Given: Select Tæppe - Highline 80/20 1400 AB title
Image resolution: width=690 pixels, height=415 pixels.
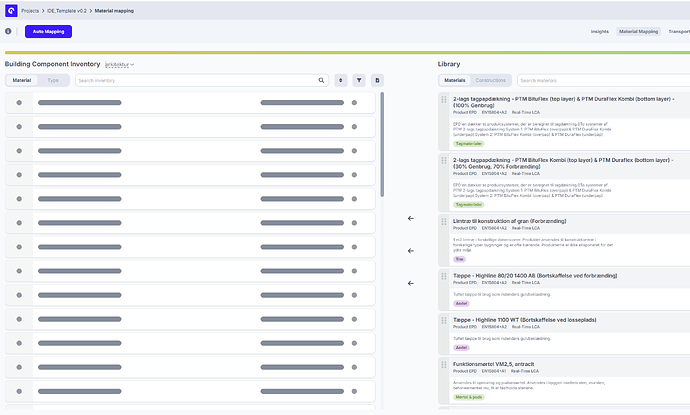Looking at the screenshot, I should pos(535,275).
